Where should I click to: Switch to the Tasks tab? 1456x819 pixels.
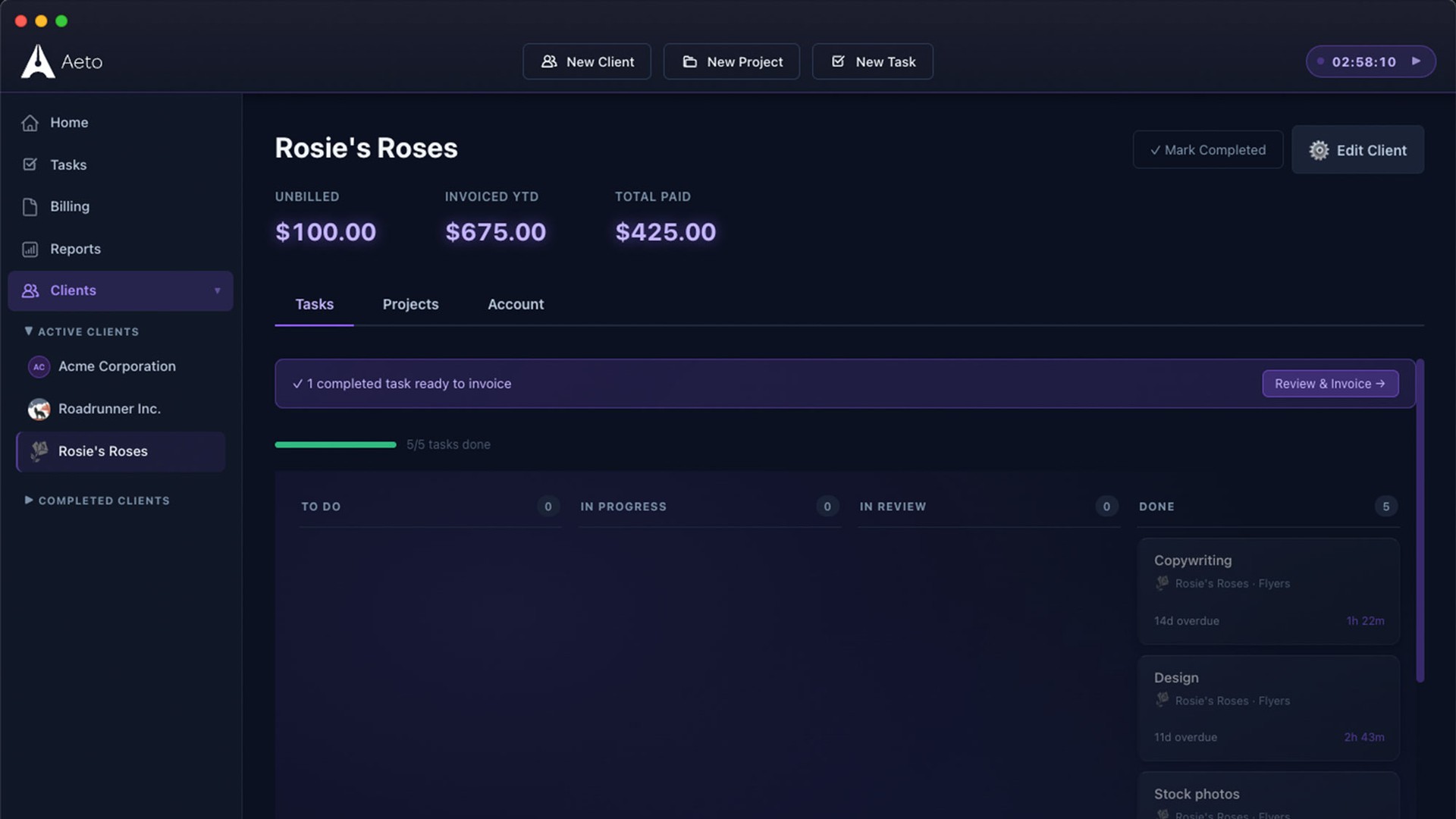click(314, 304)
